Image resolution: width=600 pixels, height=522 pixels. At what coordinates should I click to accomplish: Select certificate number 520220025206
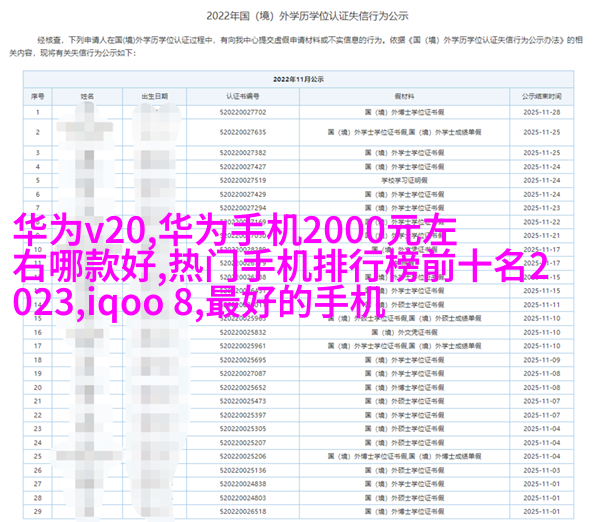pyautogui.click(x=243, y=456)
